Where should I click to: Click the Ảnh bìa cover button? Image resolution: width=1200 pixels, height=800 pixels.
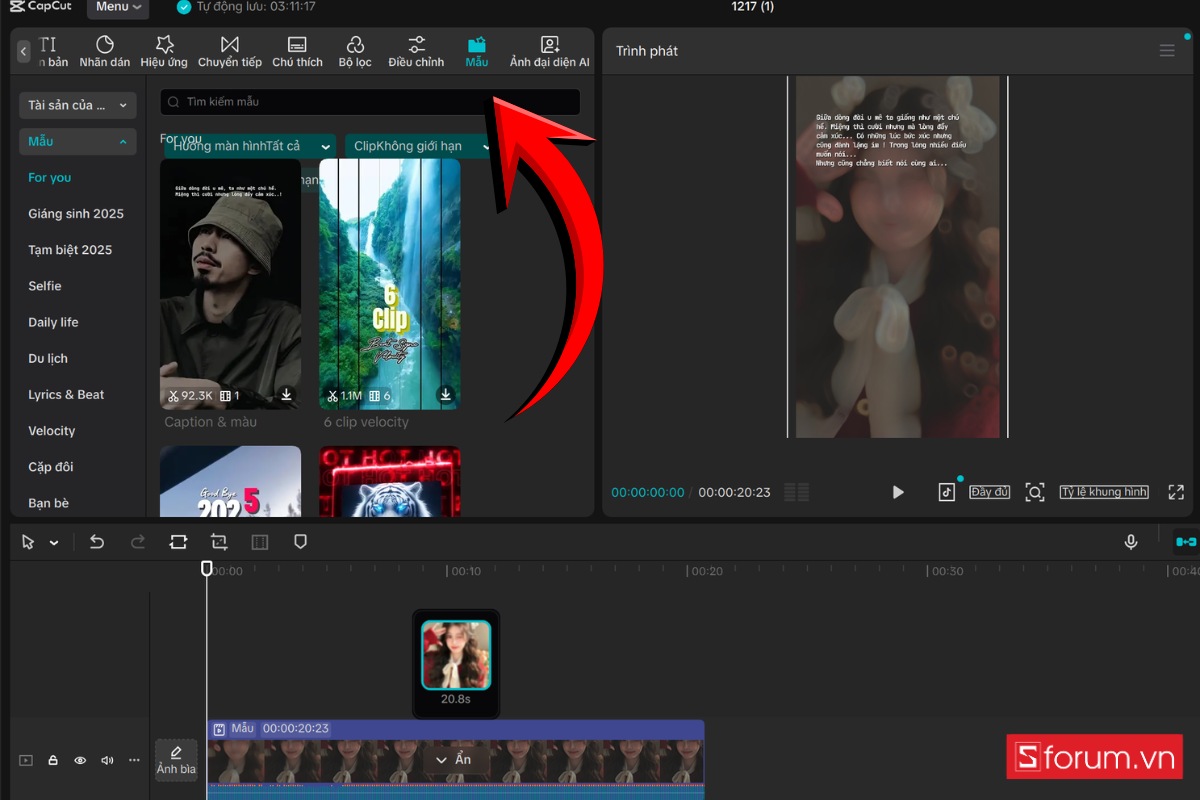click(176, 760)
